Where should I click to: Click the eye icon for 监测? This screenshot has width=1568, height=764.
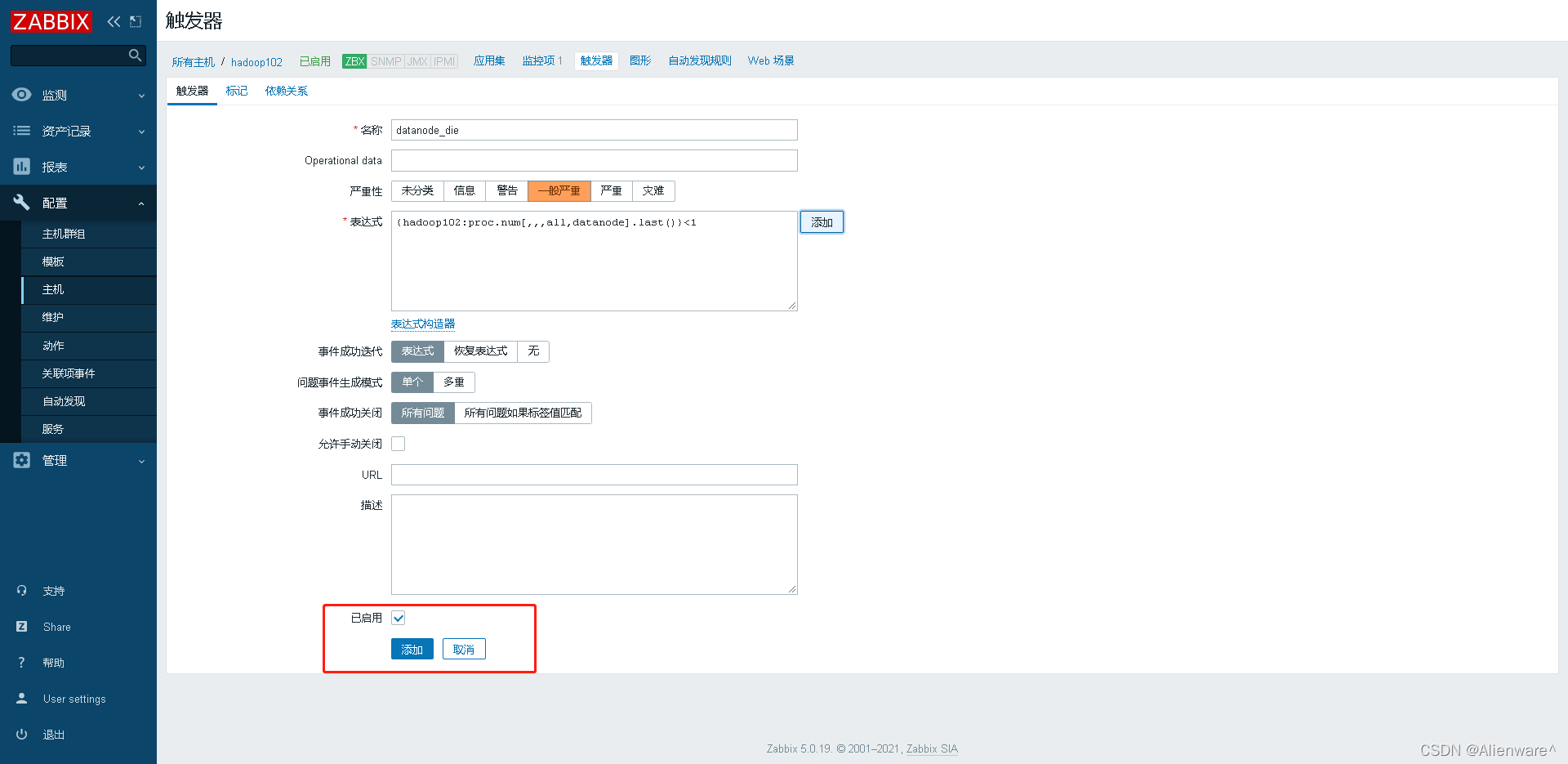(x=22, y=95)
